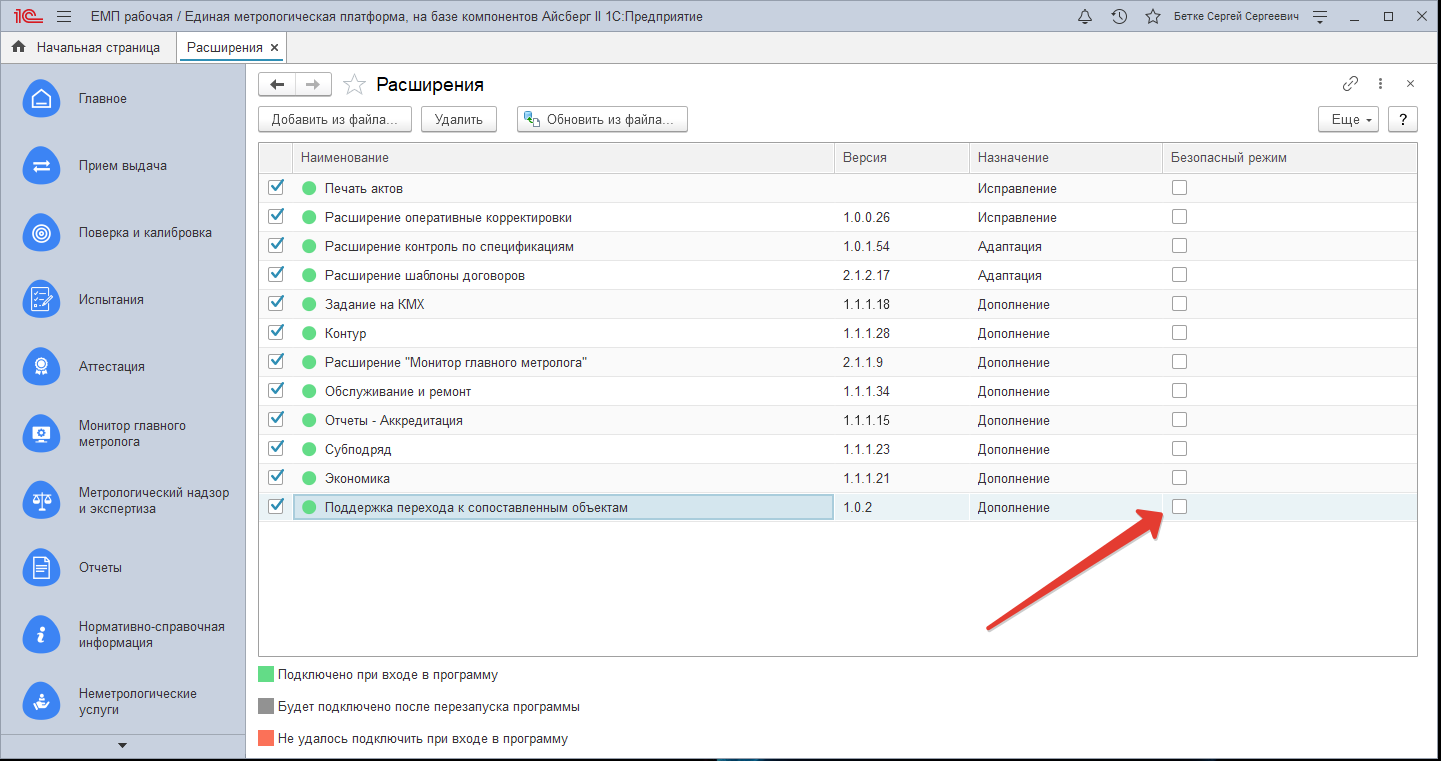Add Расширения page to favorites with the star

coord(354,85)
